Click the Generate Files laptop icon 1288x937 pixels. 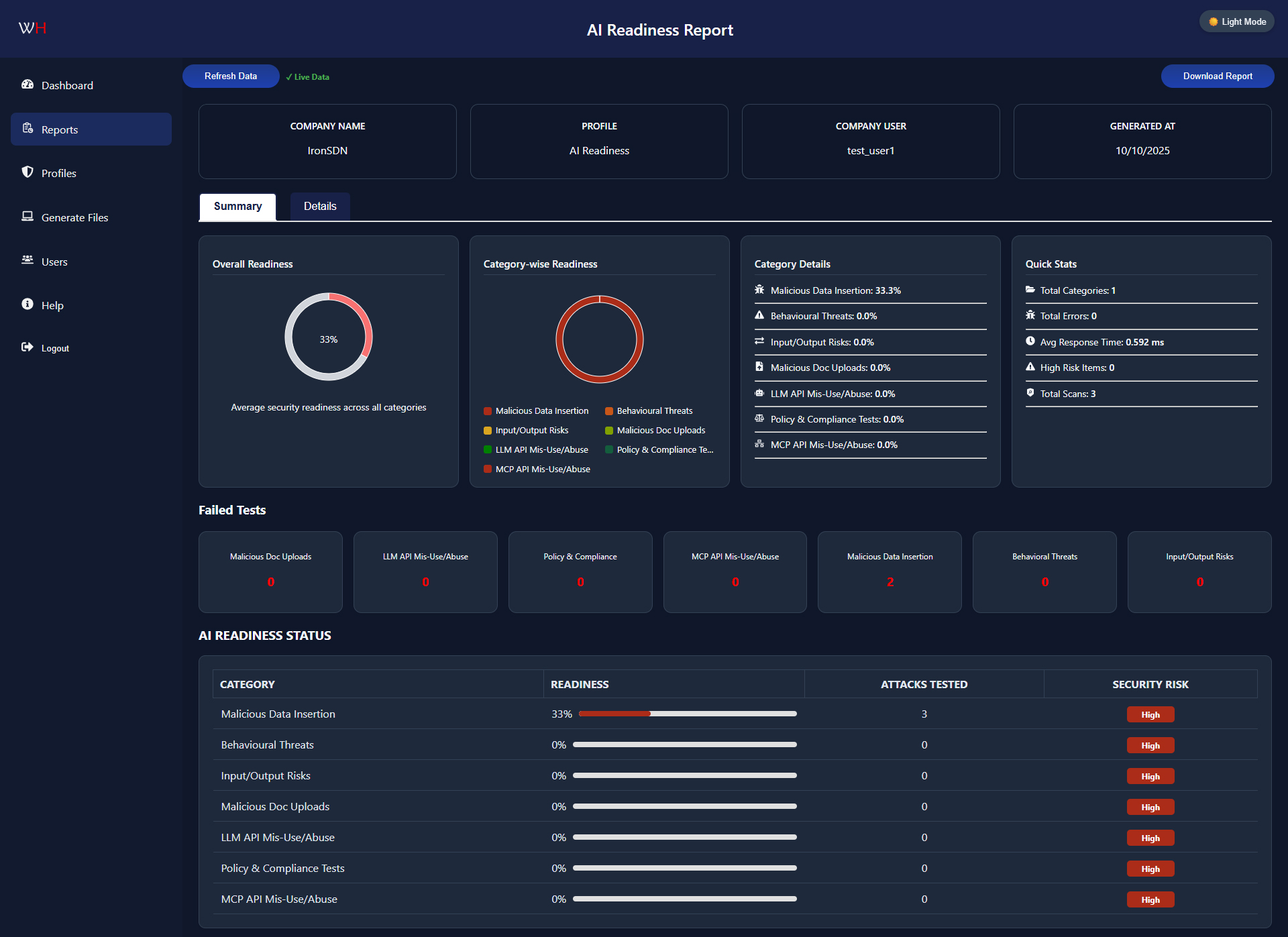(28, 216)
